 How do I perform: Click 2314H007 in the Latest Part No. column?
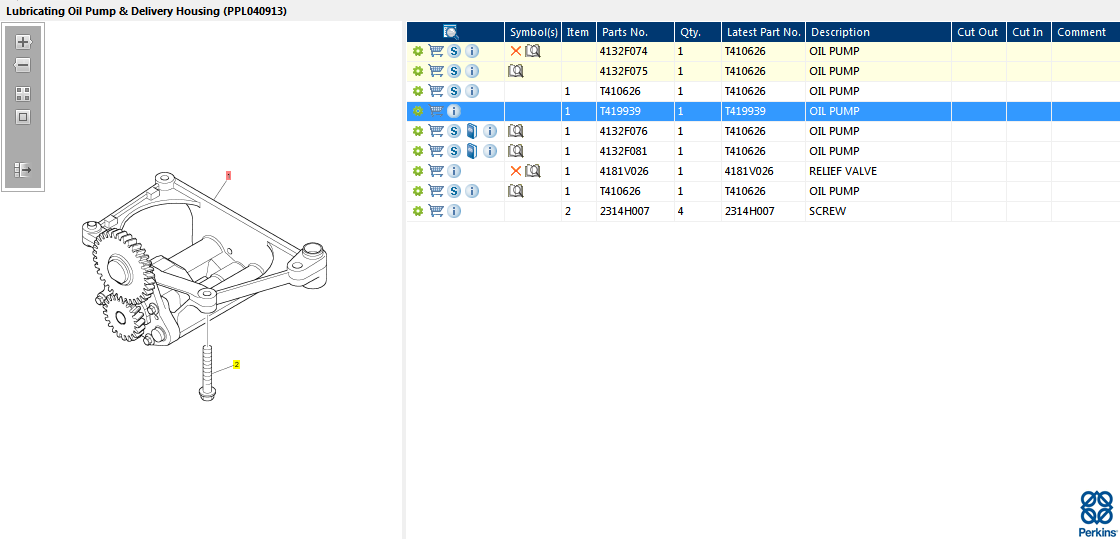pos(749,211)
